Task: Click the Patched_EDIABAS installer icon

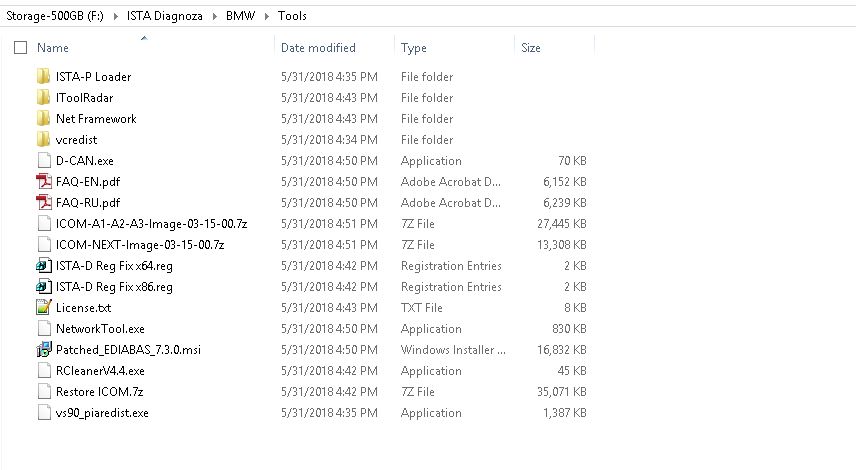Action: point(43,350)
